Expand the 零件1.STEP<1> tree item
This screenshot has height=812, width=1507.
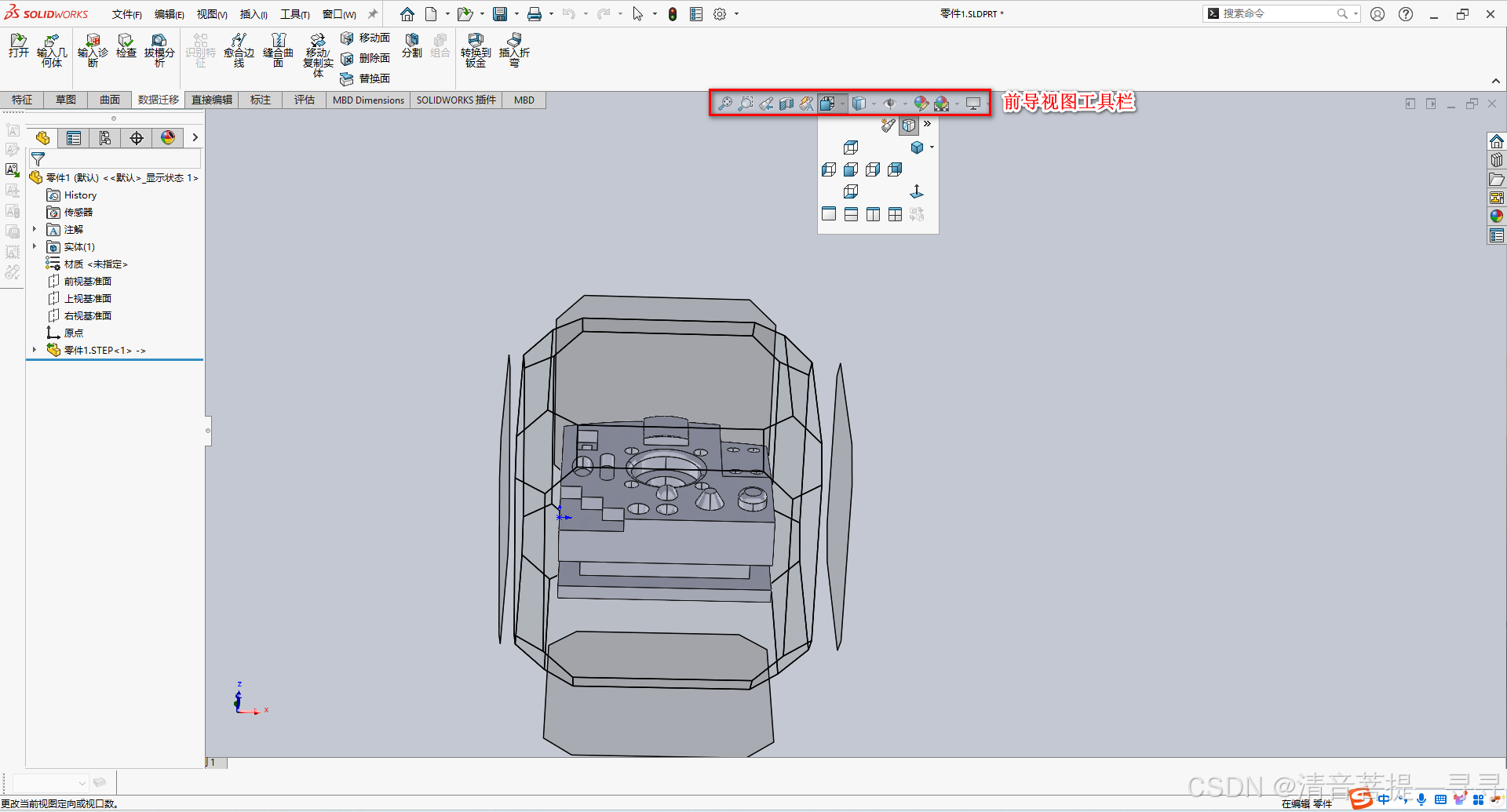coord(34,350)
